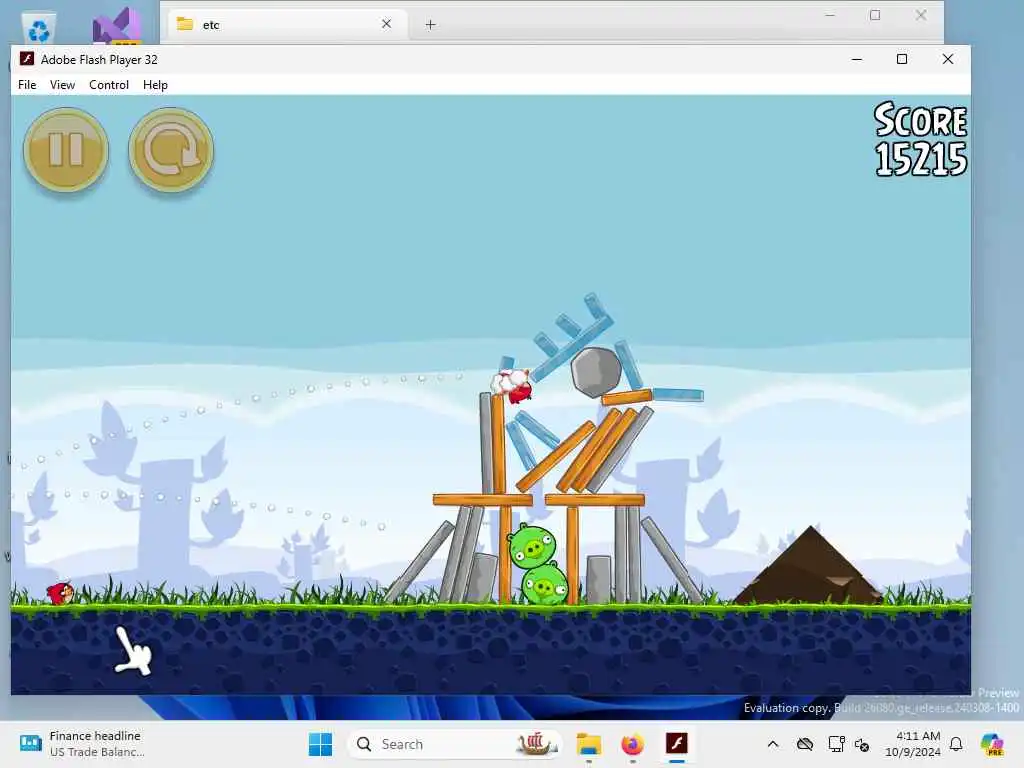Click the white-feathered bird hitting the tower
1024x768 pixels.
tap(512, 385)
